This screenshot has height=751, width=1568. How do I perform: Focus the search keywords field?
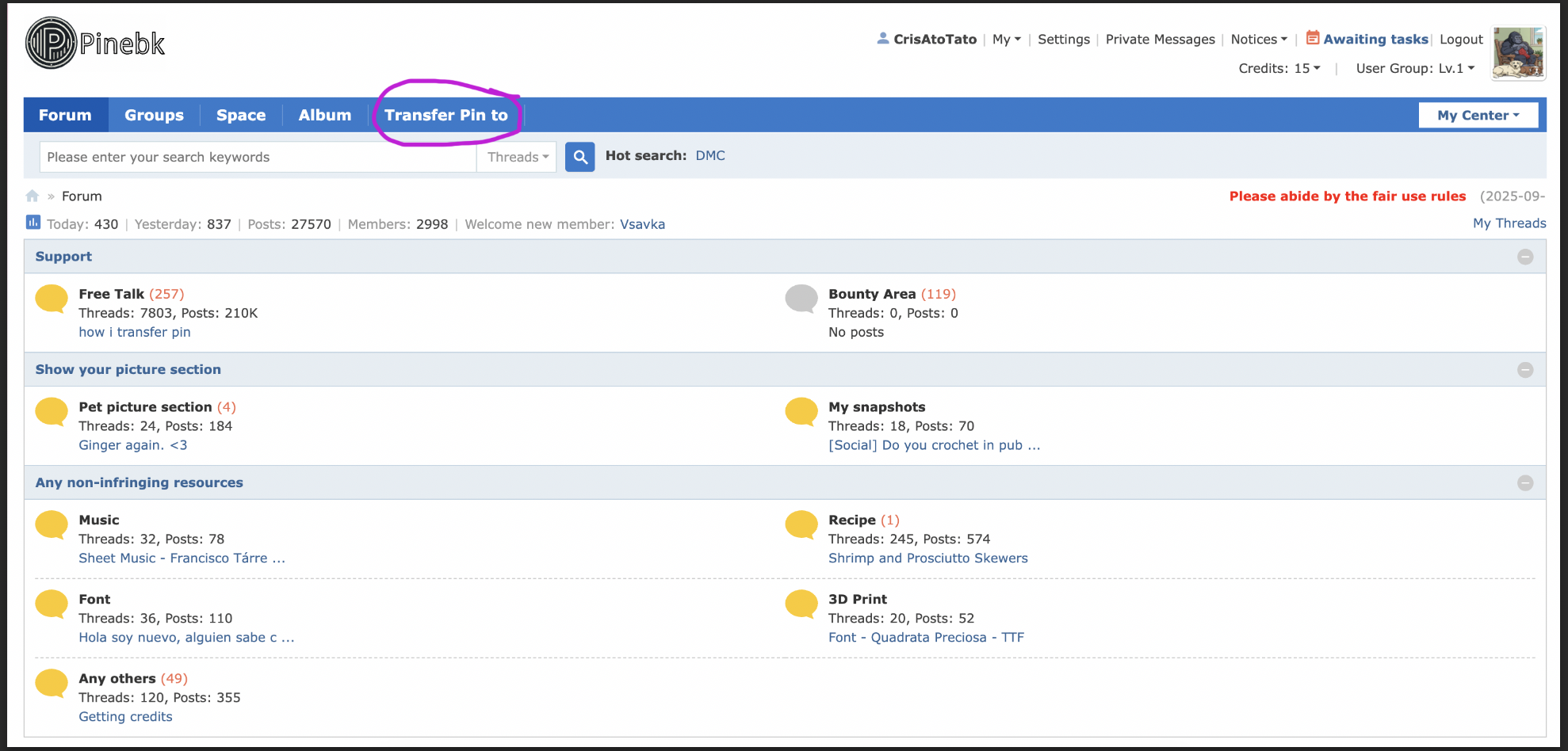click(x=258, y=157)
